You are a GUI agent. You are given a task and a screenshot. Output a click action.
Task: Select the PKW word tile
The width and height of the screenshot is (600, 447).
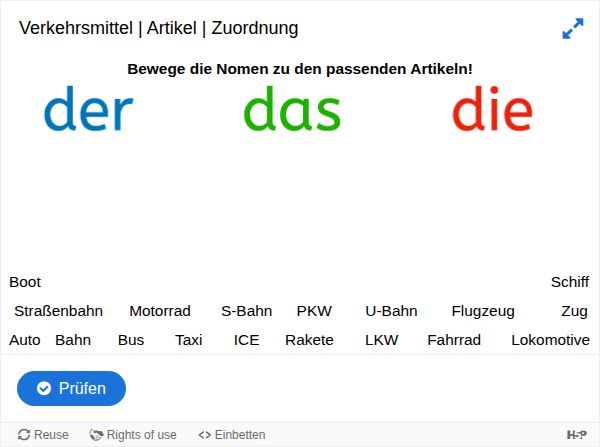[314, 311]
